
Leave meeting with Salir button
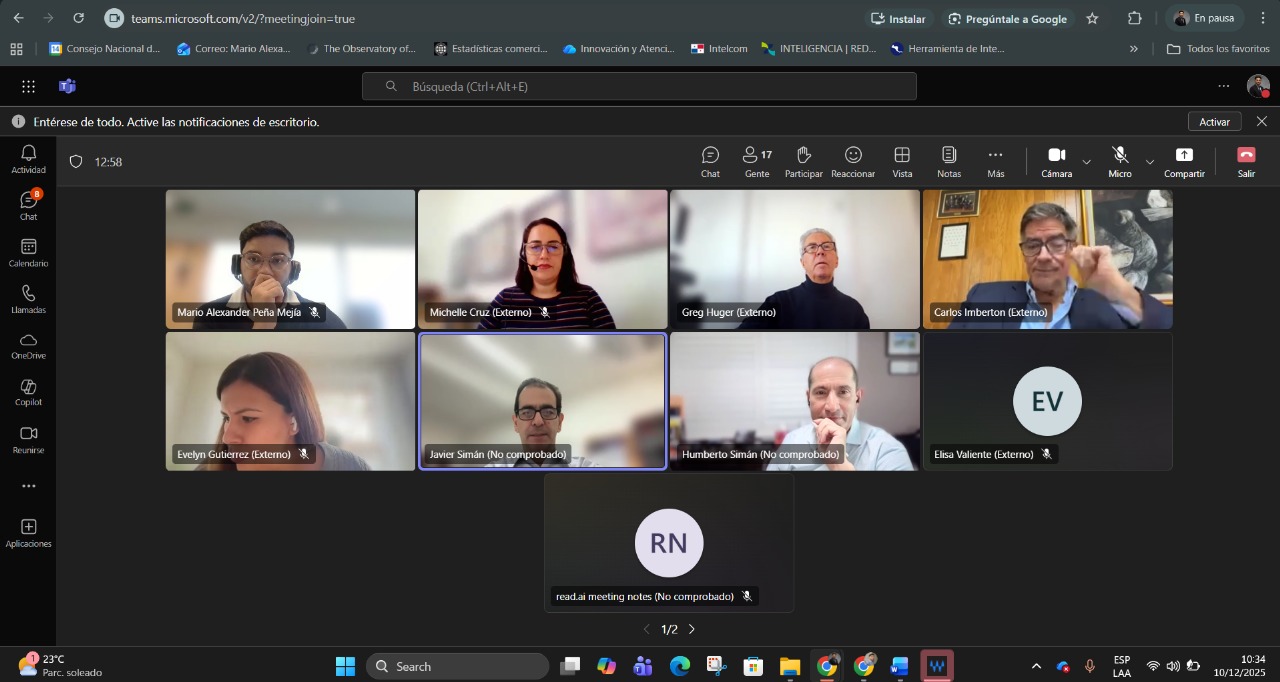(1246, 161)
